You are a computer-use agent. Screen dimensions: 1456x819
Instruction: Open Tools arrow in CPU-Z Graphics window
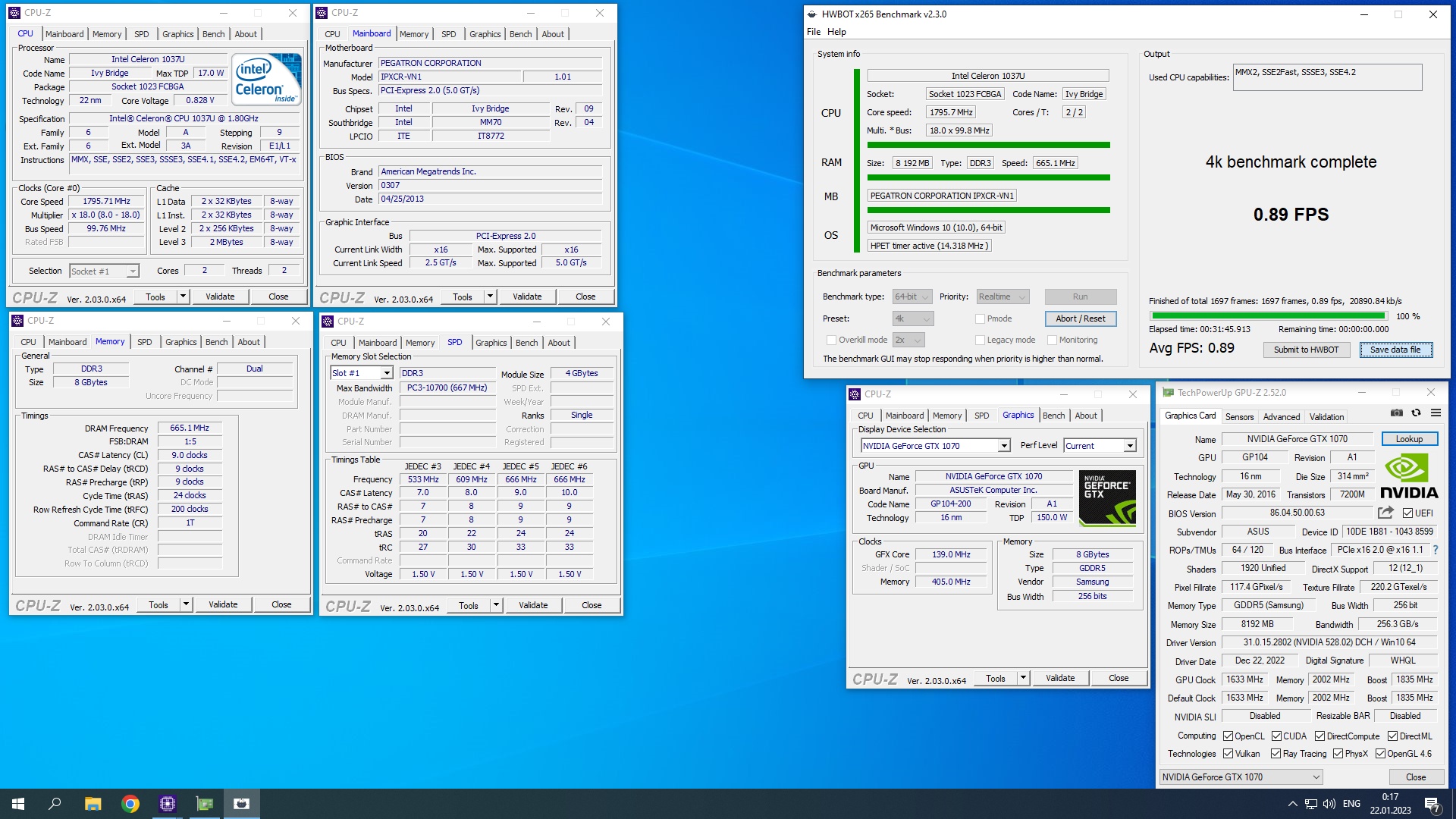[1023, 678]
